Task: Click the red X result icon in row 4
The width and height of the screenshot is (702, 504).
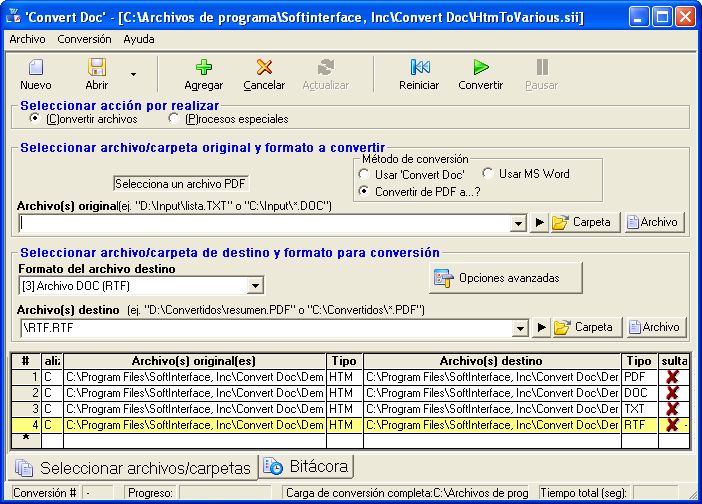Action: [672, 425]
